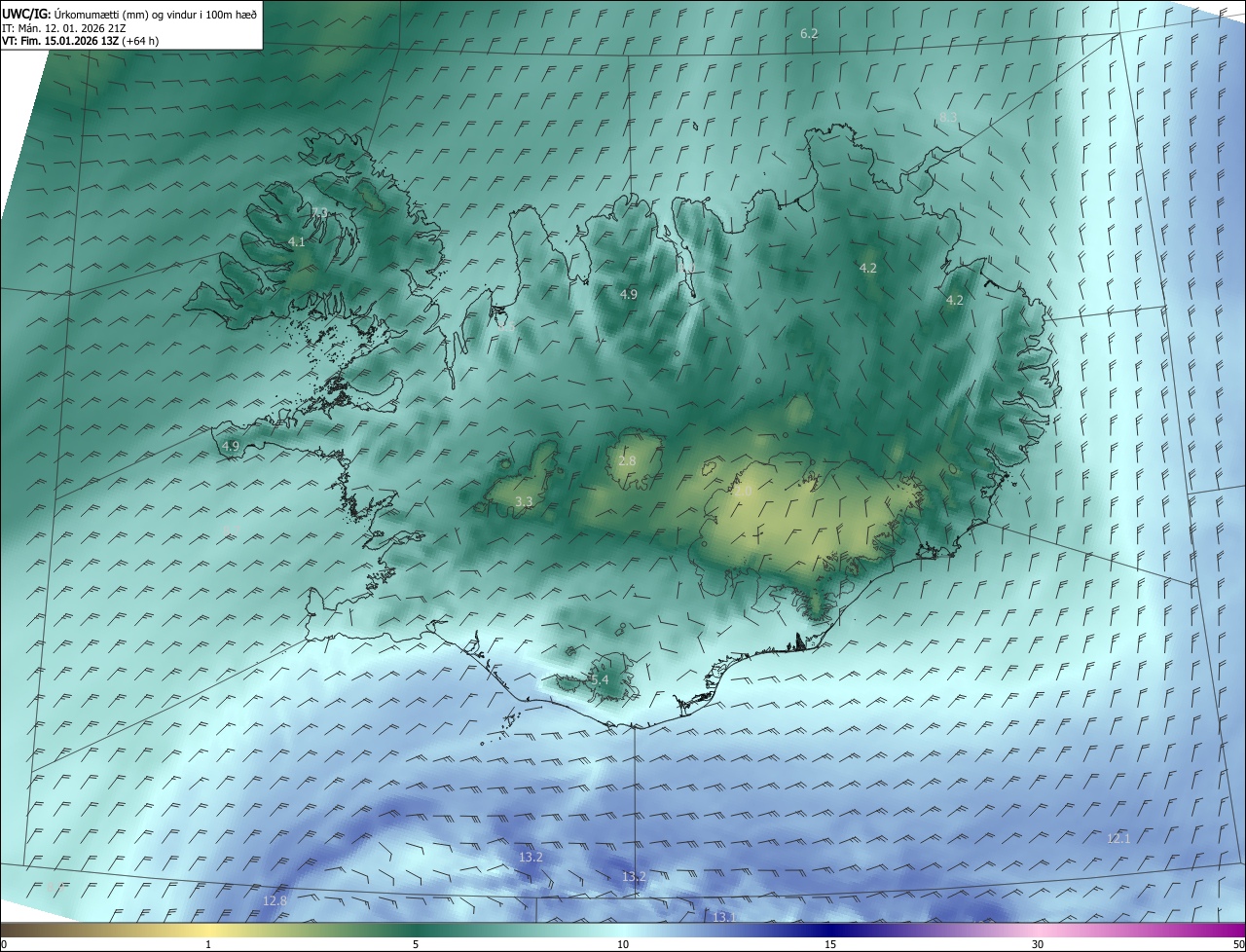This screenshot has height=952, width=1246.
Task: Click the "6.2" value label on the map
Action: tap(809, 34)
